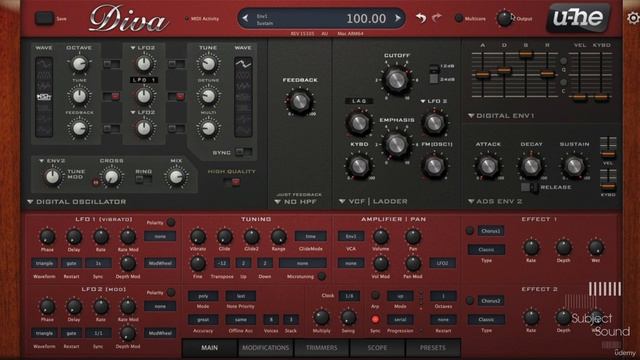Screen dimensions: 640x360
Task: Open LFO 1 Restart dropdown showing gate
Action: point(71,263)
